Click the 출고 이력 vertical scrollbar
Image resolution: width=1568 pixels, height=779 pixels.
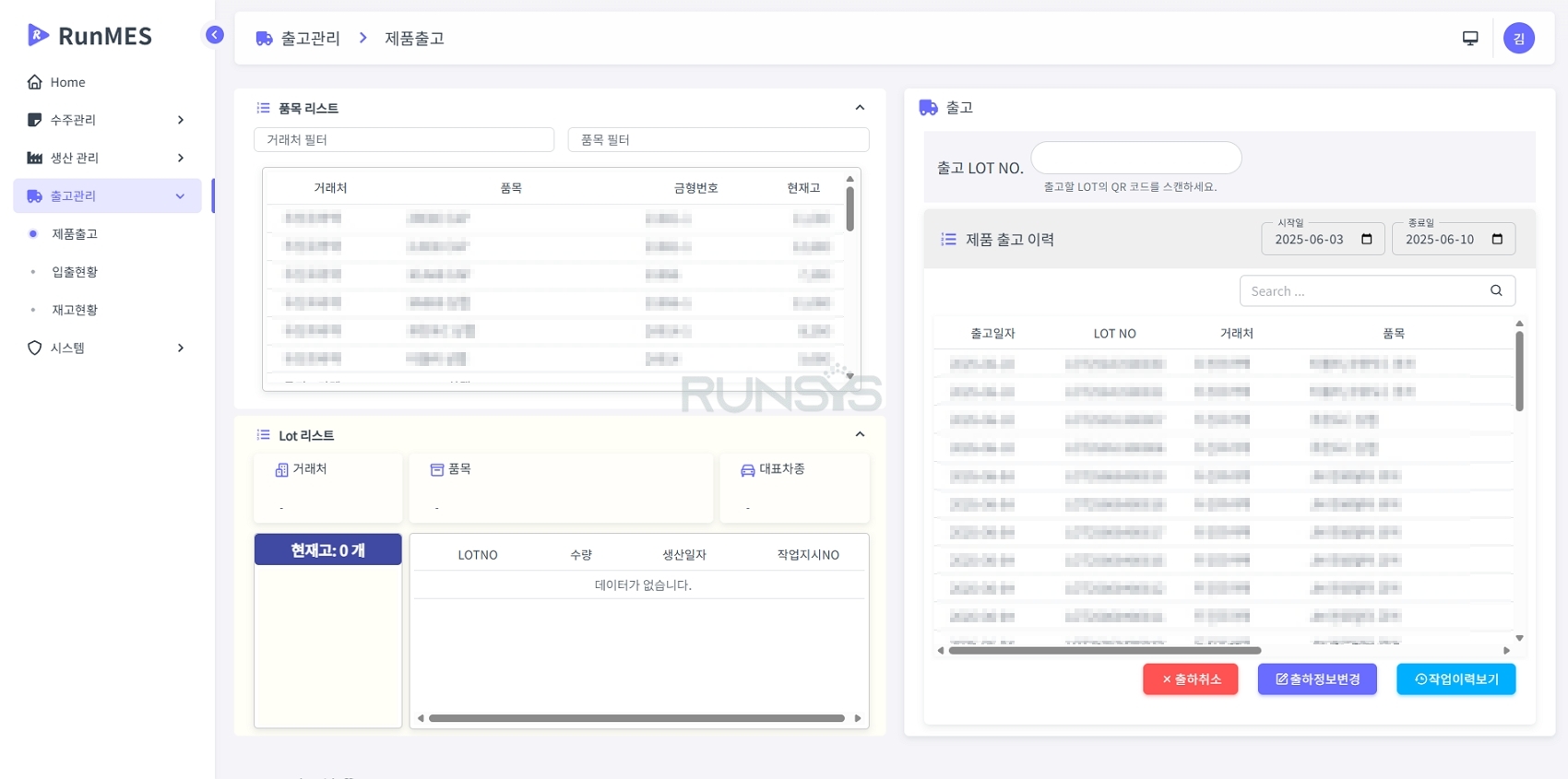click(1519, 372)
